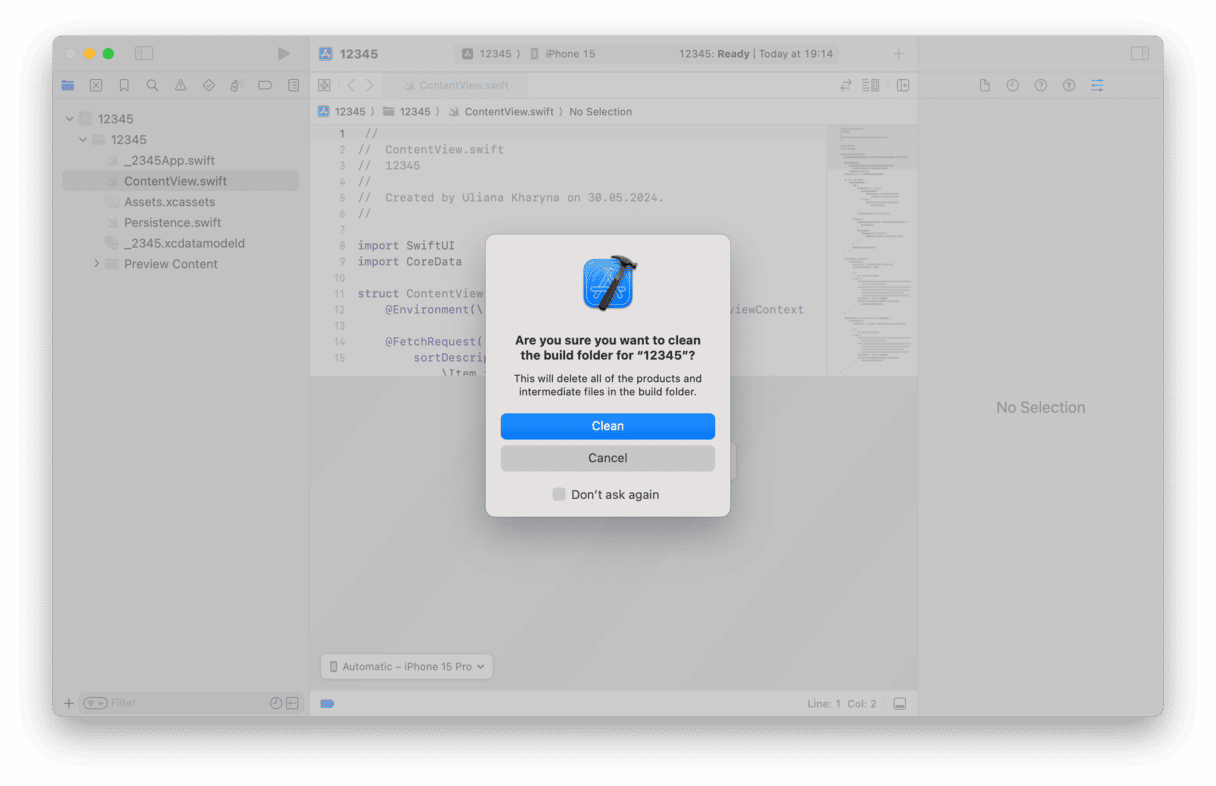Choose the iPhone 15 run destination
Screen dimensions: 1216x786
(563, 54)
